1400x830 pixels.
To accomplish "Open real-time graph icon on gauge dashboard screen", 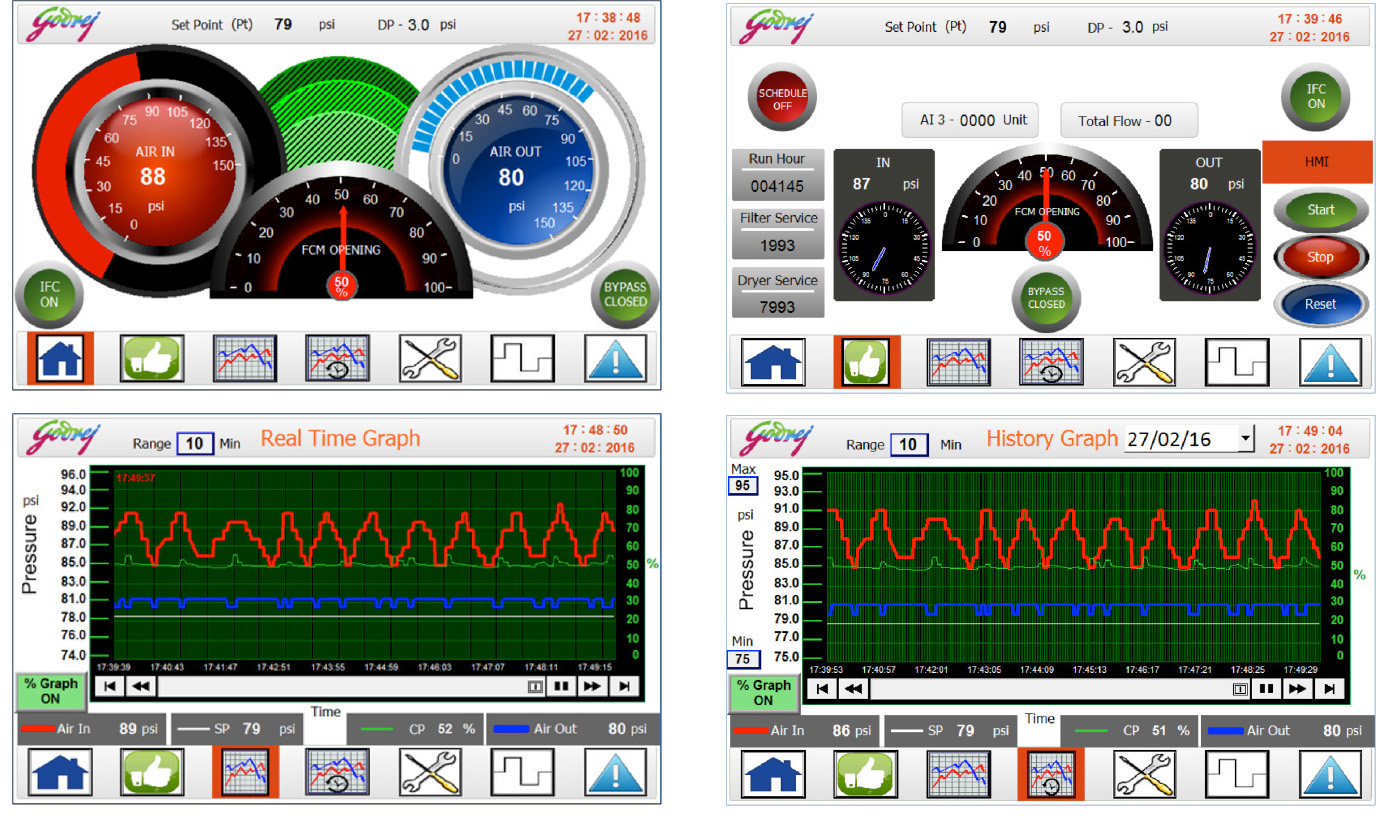I will pyautogui.click(x=245, y=358).
